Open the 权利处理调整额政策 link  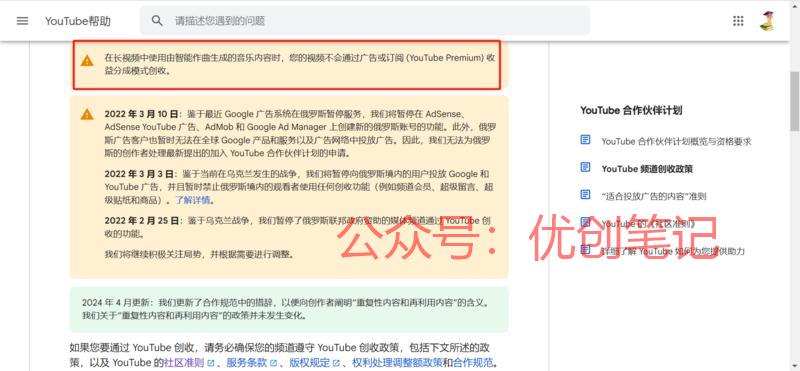pyautogui.click(x=397, y=363)
